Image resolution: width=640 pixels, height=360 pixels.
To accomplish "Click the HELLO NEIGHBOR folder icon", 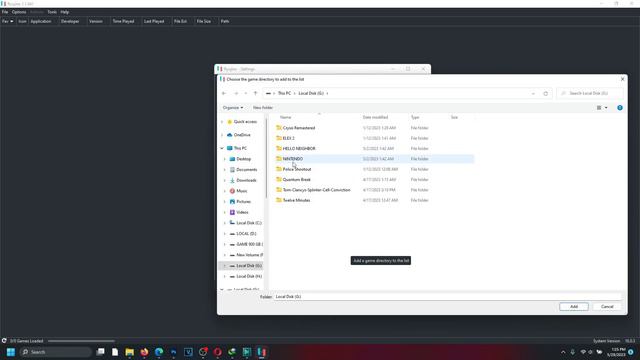I will tap(279, 149).
